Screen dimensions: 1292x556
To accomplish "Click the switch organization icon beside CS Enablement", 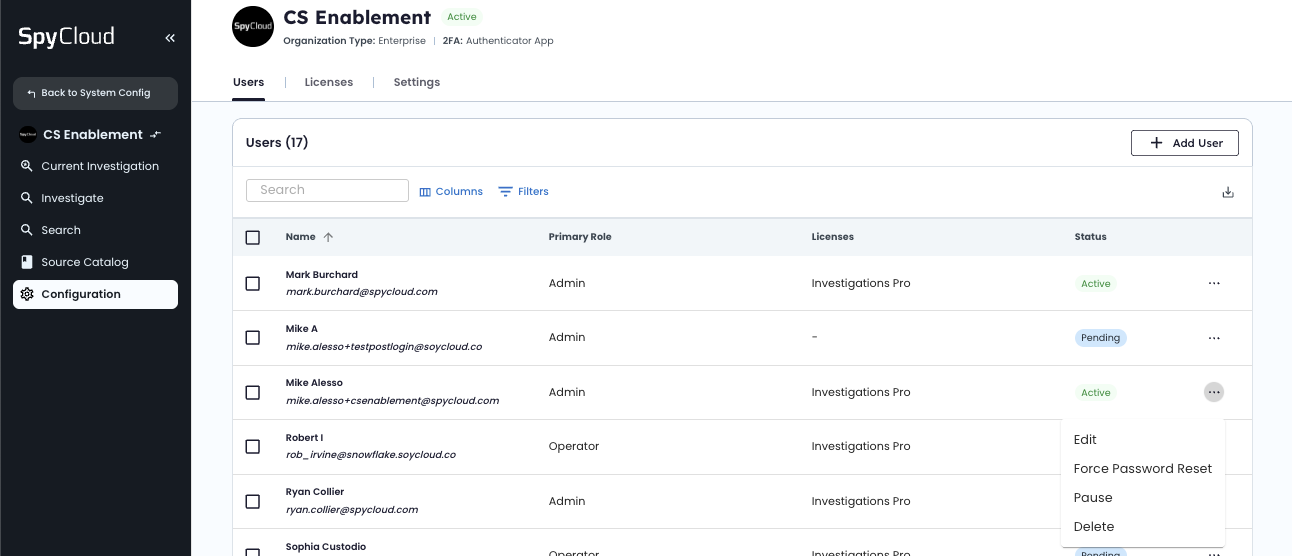I will [156, 134].
